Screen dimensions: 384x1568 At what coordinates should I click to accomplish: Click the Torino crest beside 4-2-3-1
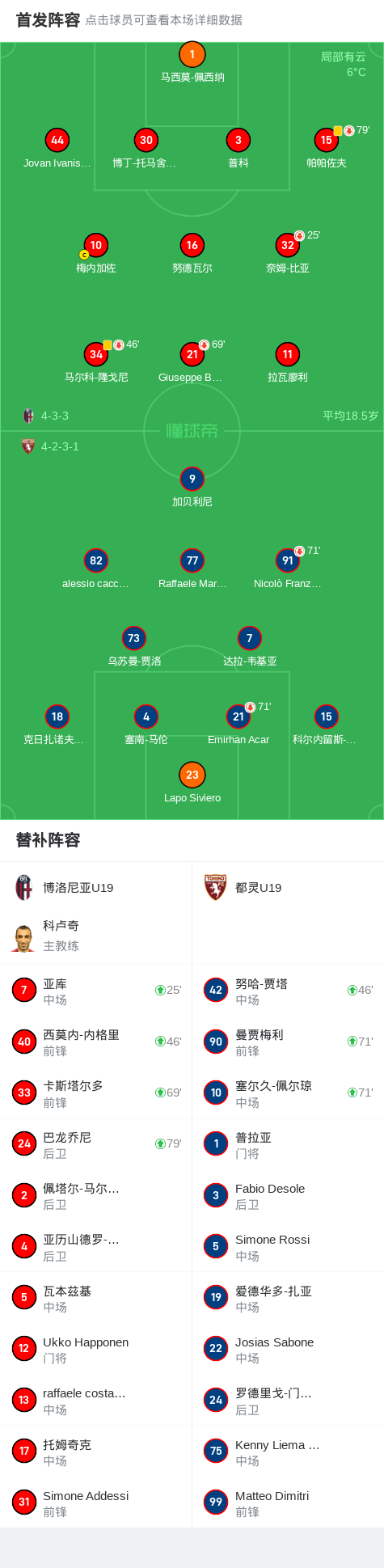click(28, 446)
